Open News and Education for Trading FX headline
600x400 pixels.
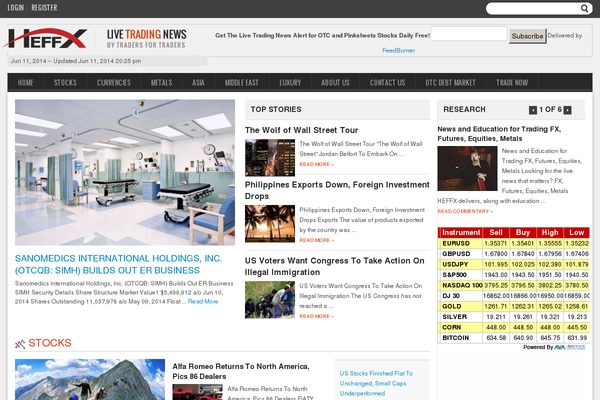(499, 134)
